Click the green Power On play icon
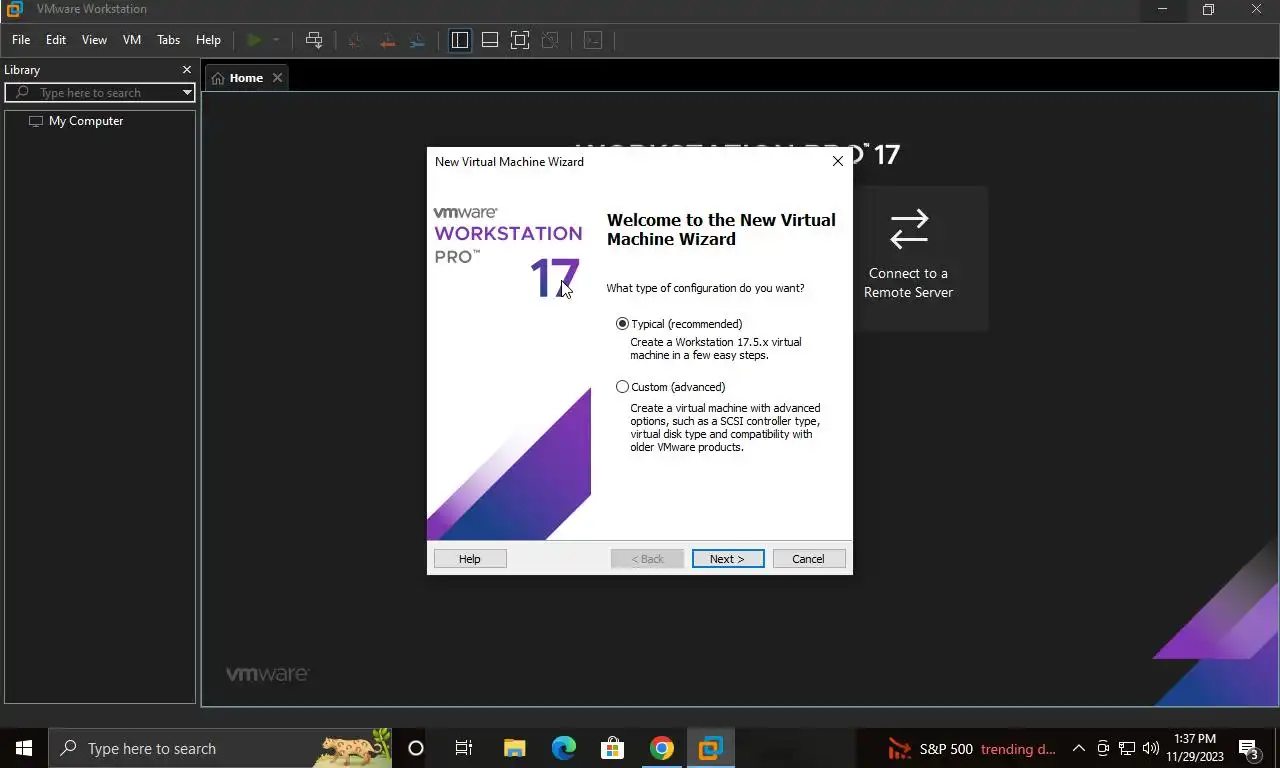The image size is (1280, 768). pyautogui.click(x=254, y=40)
